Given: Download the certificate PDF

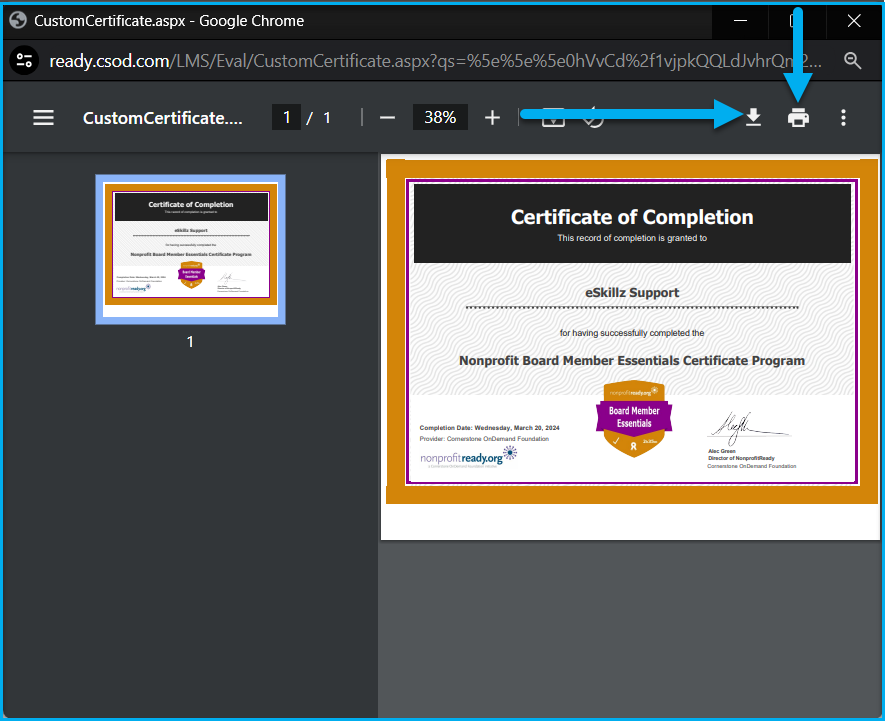Looking at the screenshot, I should pyautogui.click(x=753, y=117).
